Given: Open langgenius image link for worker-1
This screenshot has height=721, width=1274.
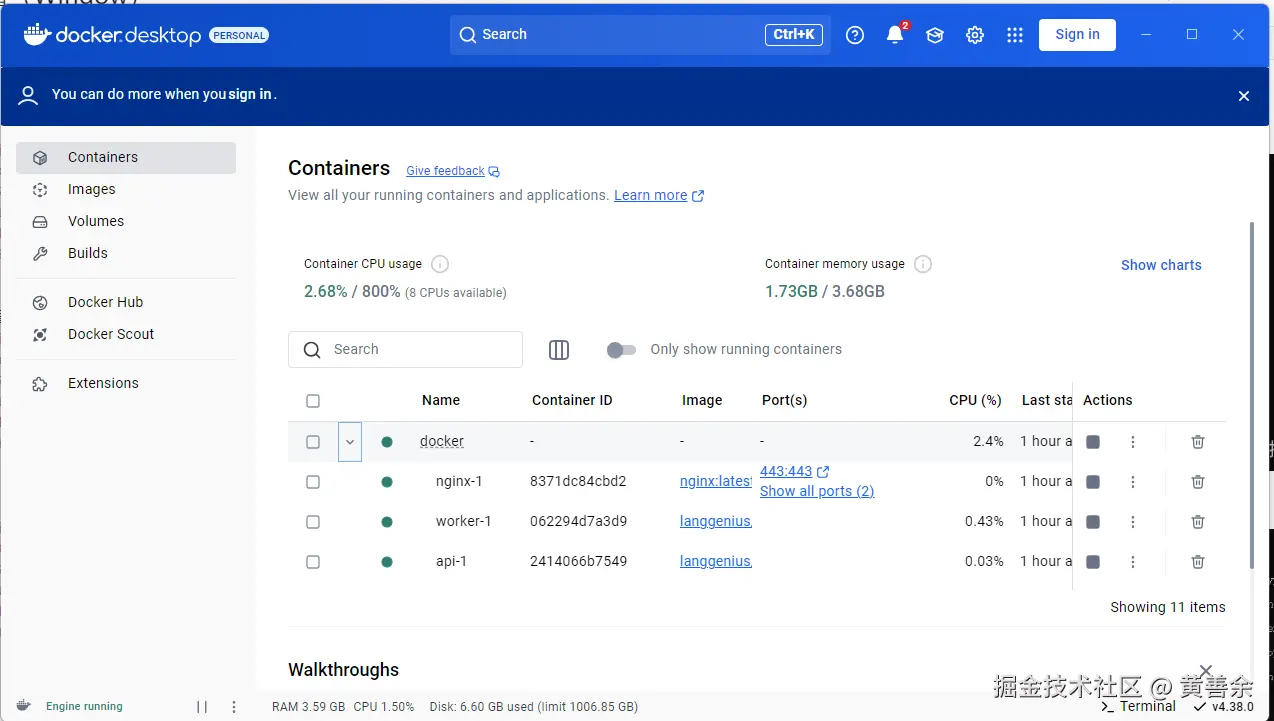Looking at the screenshot, I should [715, 522].
